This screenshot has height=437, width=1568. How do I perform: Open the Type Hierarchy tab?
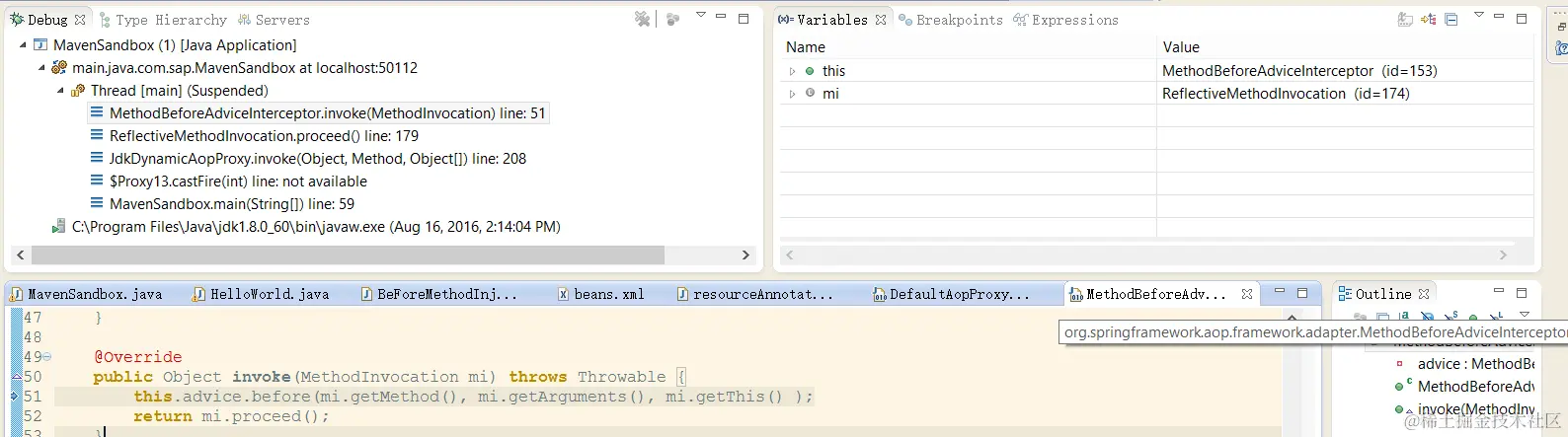163,20
